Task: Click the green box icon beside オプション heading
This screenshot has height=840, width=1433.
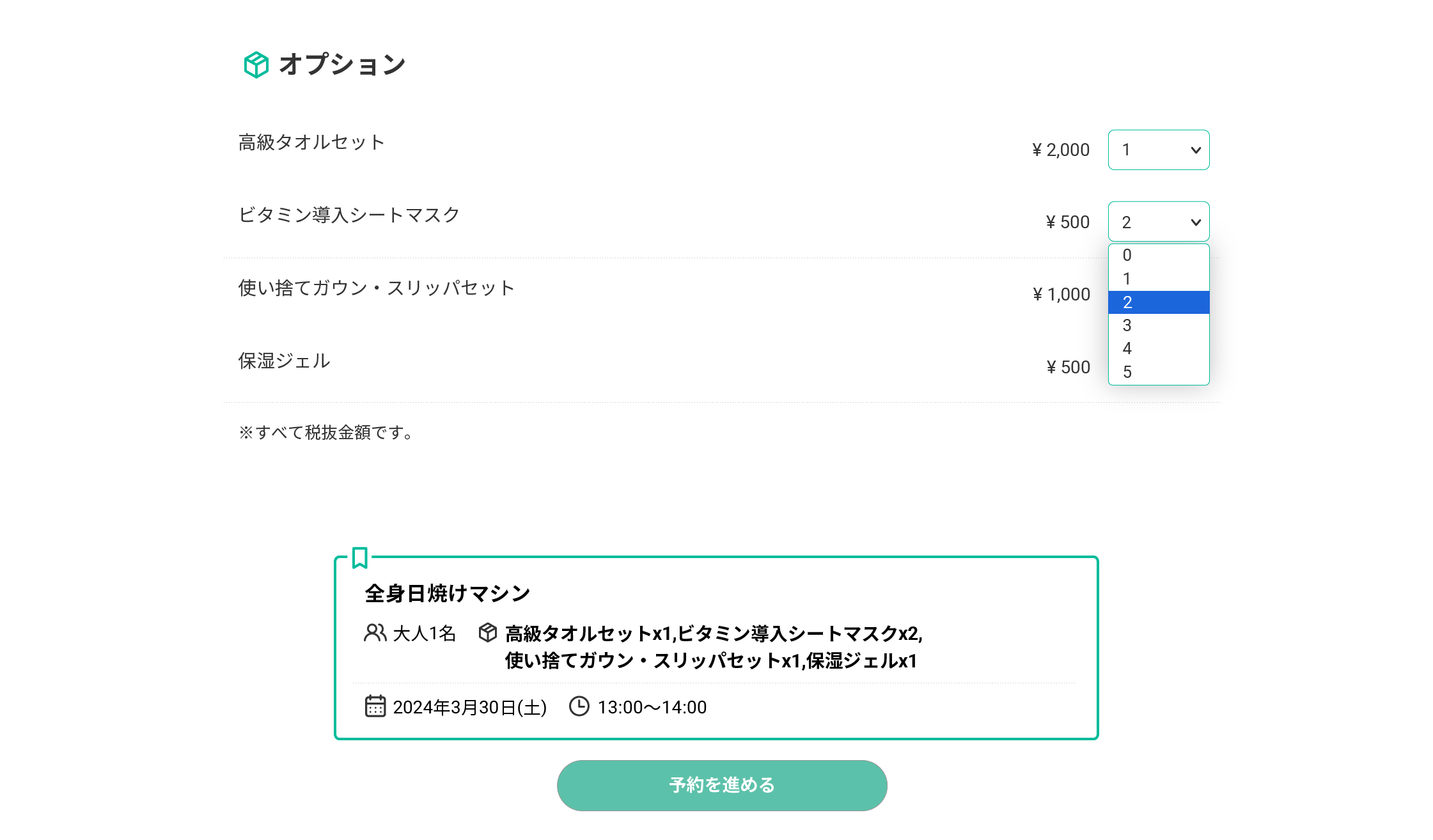Action: (x=256, y=65)
